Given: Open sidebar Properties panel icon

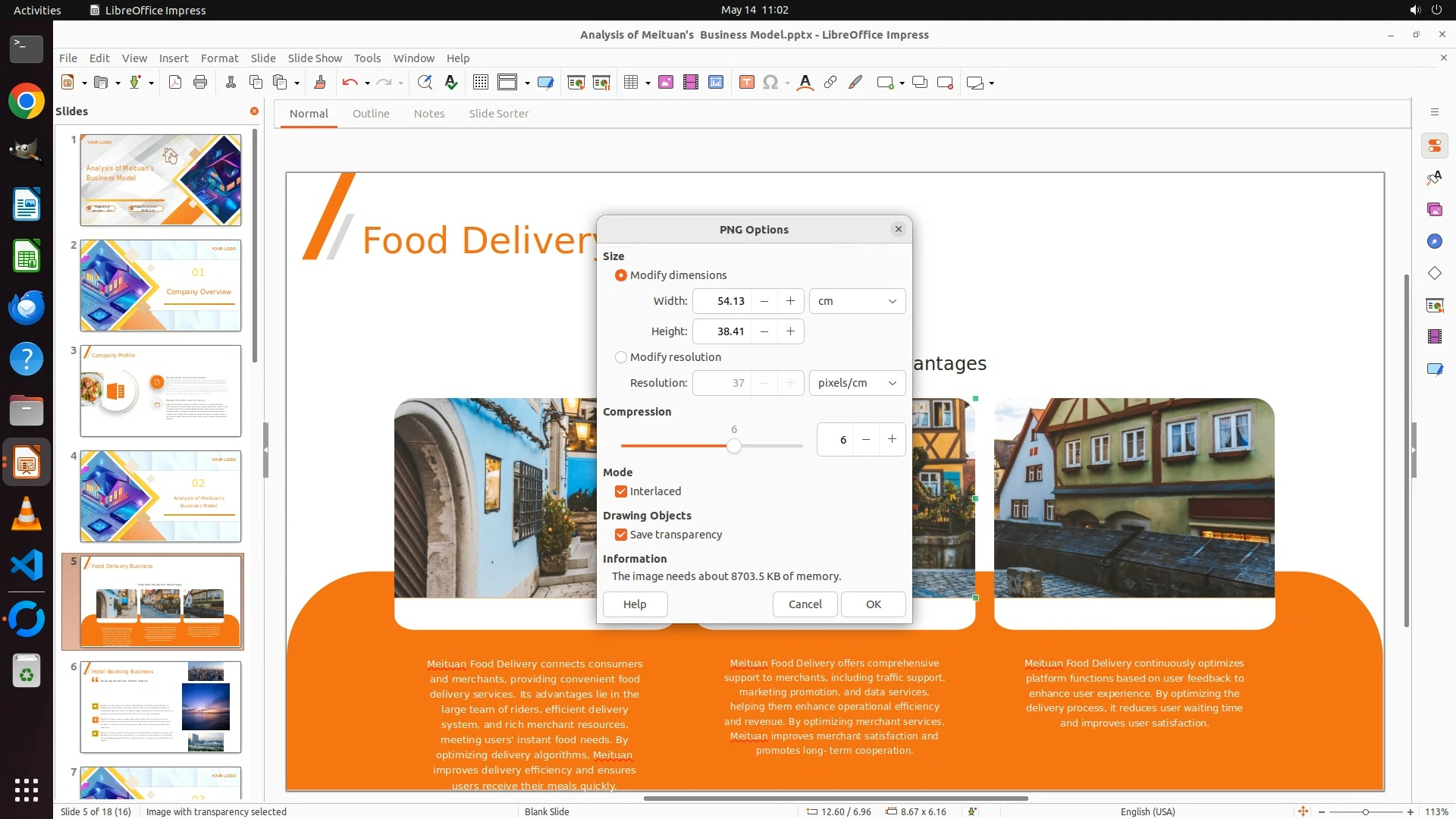Looking at the screenshot, I should click(1434, 146).
